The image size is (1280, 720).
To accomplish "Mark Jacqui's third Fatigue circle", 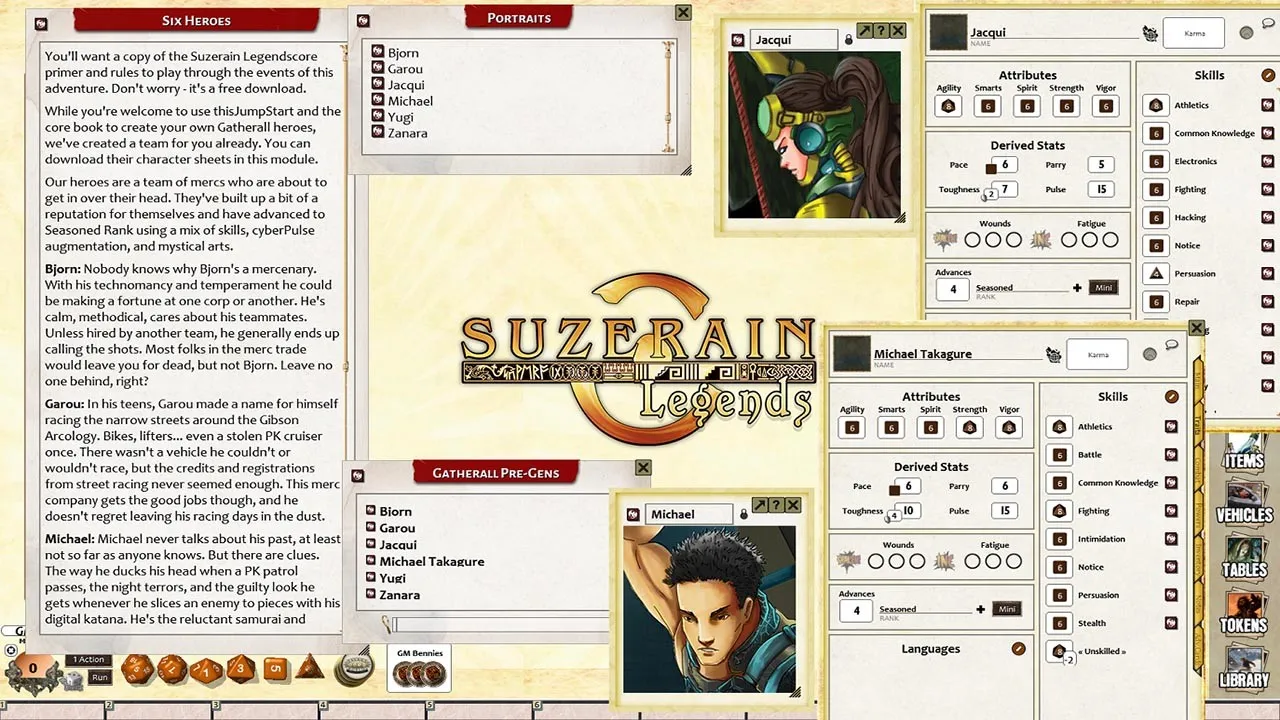I will click(1111, 240).
